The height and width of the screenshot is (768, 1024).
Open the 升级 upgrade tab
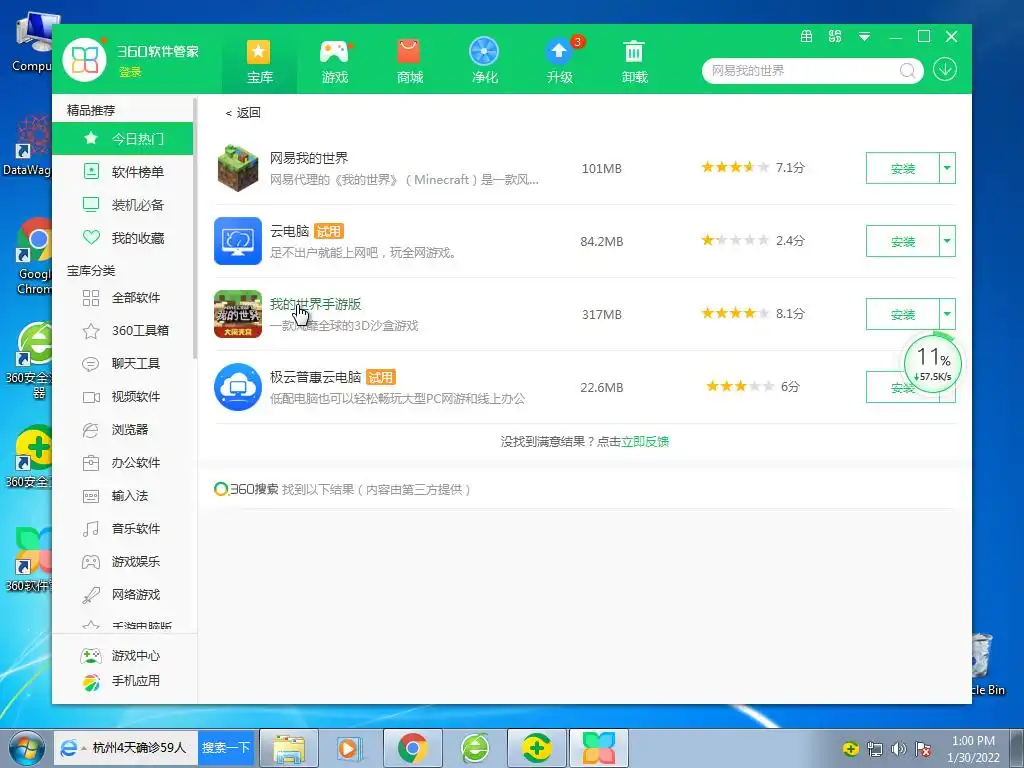pyautogui.click(x=560, y=61)
